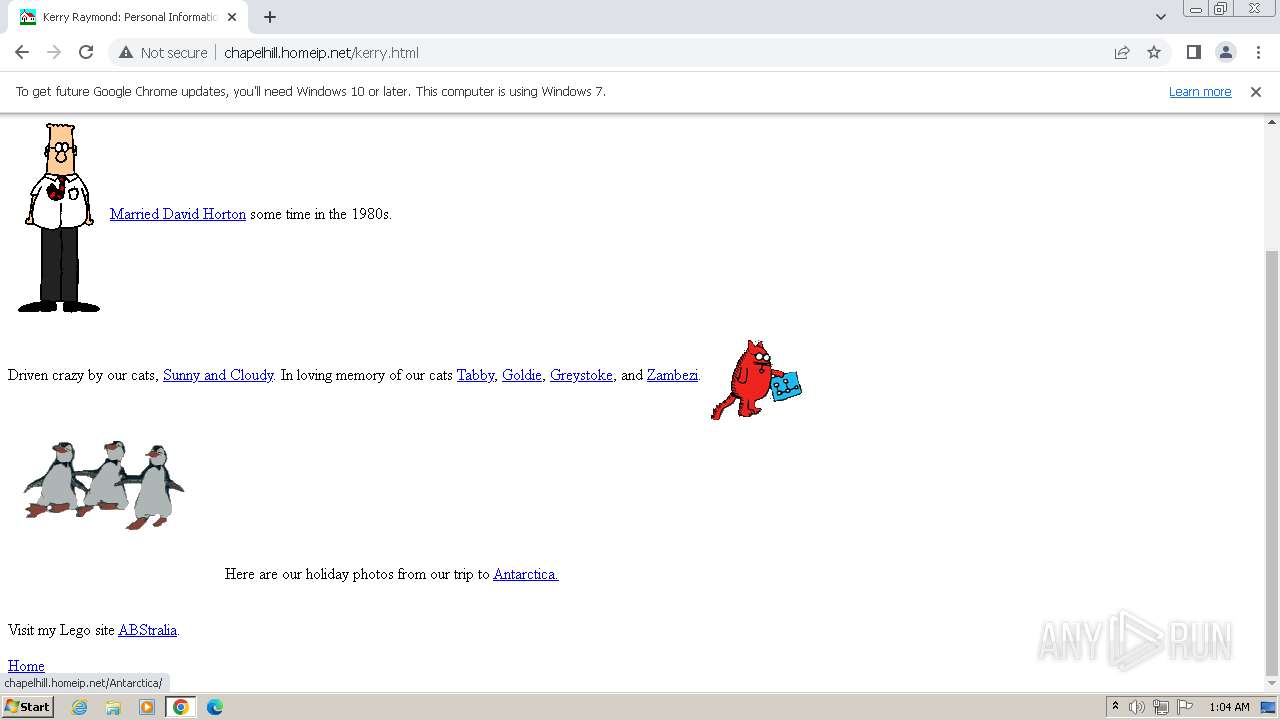Switch to Chrome taskbar button

pyautogui.click(x=181, y=707)
